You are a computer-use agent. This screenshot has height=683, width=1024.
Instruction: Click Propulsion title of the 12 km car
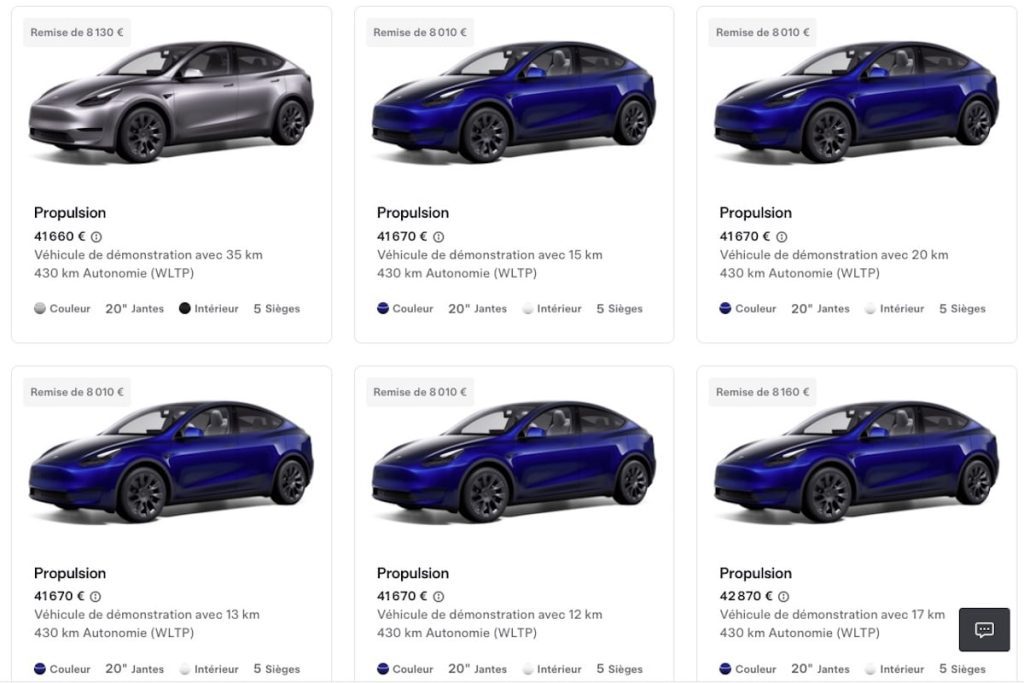pyautogui.click(x=413, y=573)
